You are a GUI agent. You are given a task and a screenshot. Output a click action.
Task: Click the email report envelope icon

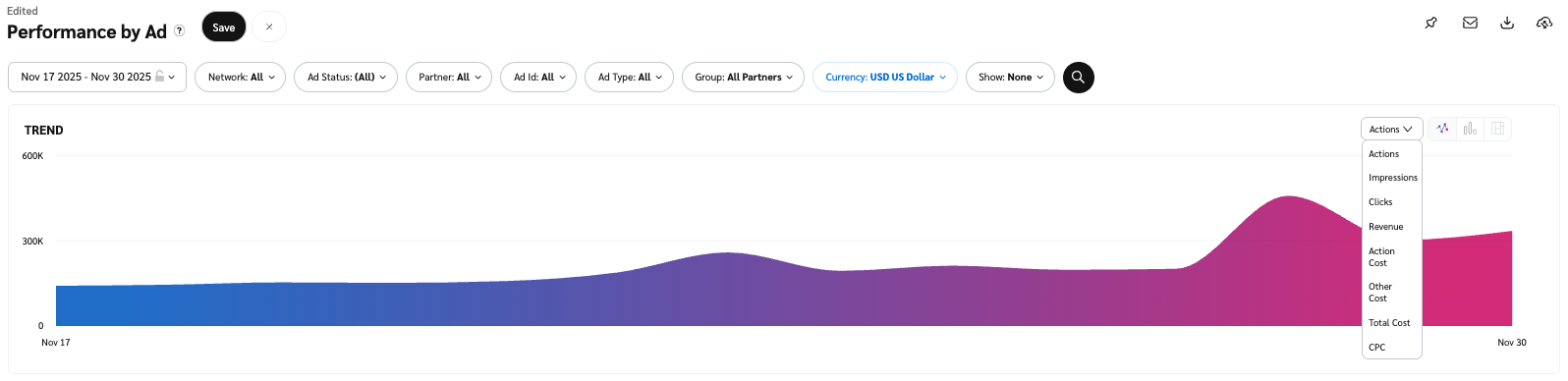click(x=1470, y=23)
